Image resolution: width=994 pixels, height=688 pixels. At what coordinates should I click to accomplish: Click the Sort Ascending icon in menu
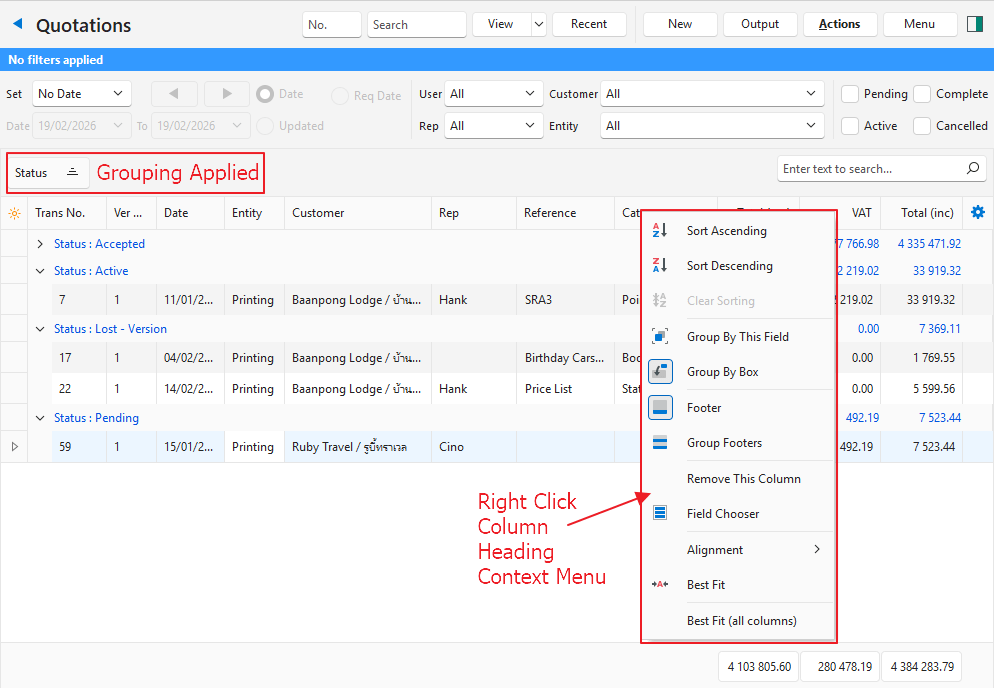(660, 231)
